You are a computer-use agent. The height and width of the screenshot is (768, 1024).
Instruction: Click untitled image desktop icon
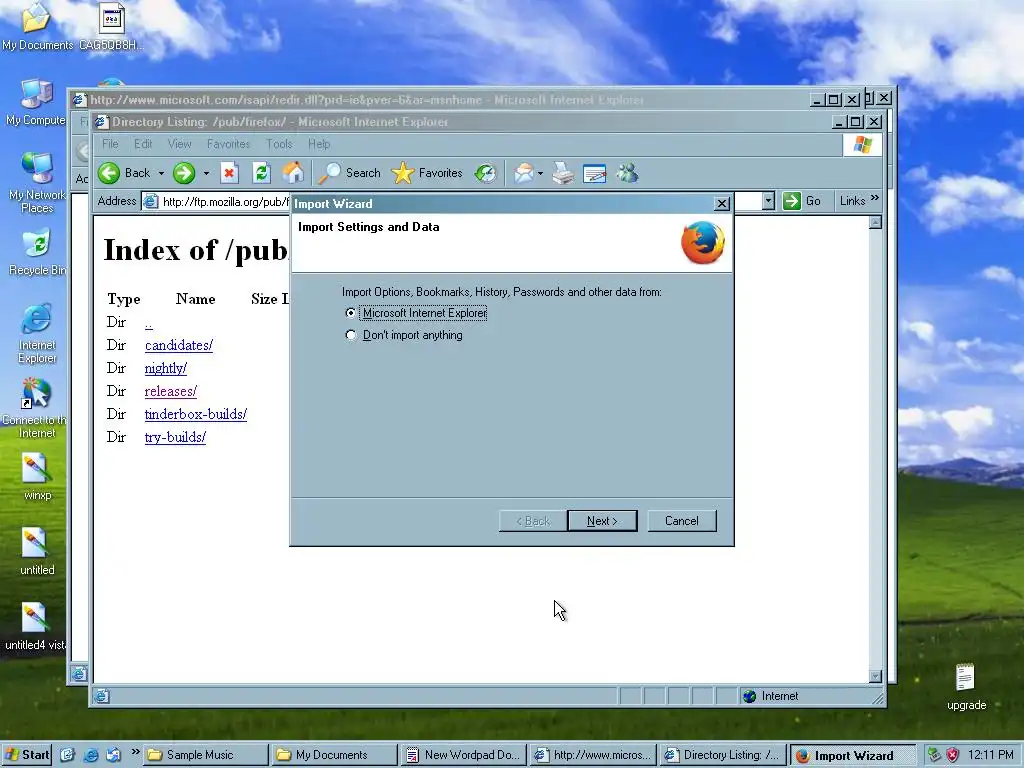pos(37,552)
